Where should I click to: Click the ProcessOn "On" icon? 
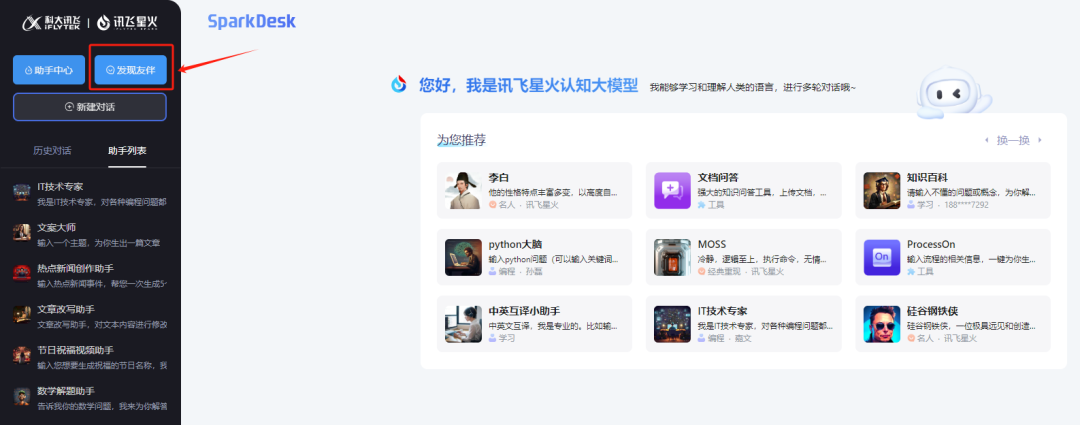(x=882, y=258)
